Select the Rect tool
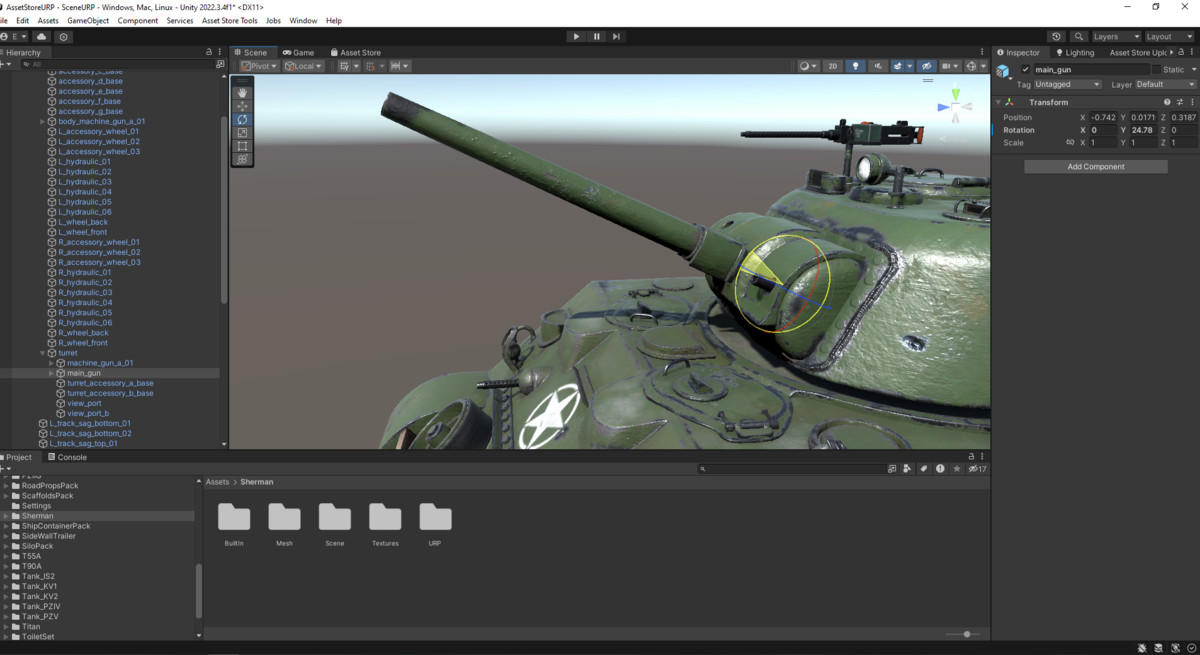 242,146
